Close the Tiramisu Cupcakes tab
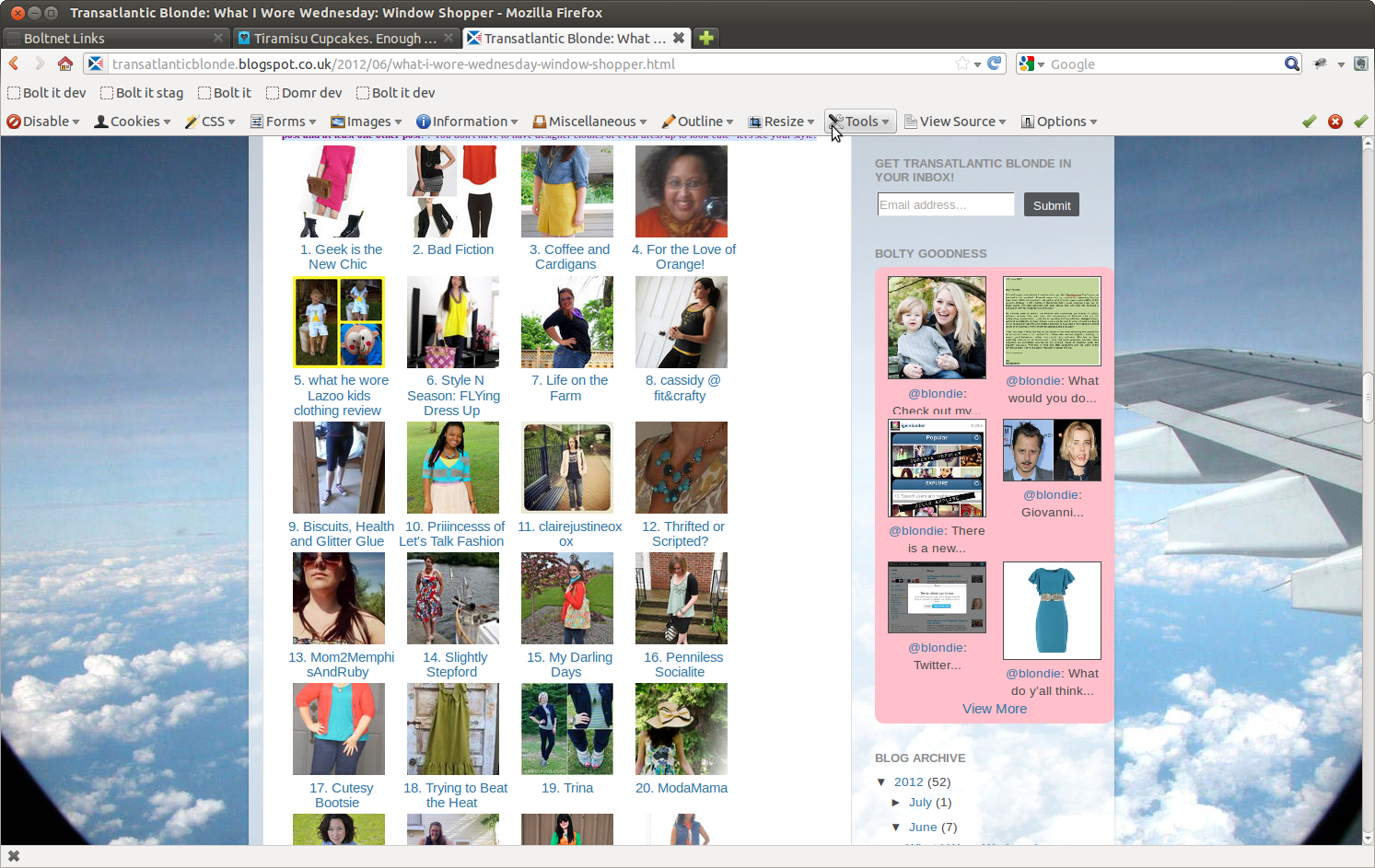This screenshot has height=868, width=1375. click(x=449, y=38)
